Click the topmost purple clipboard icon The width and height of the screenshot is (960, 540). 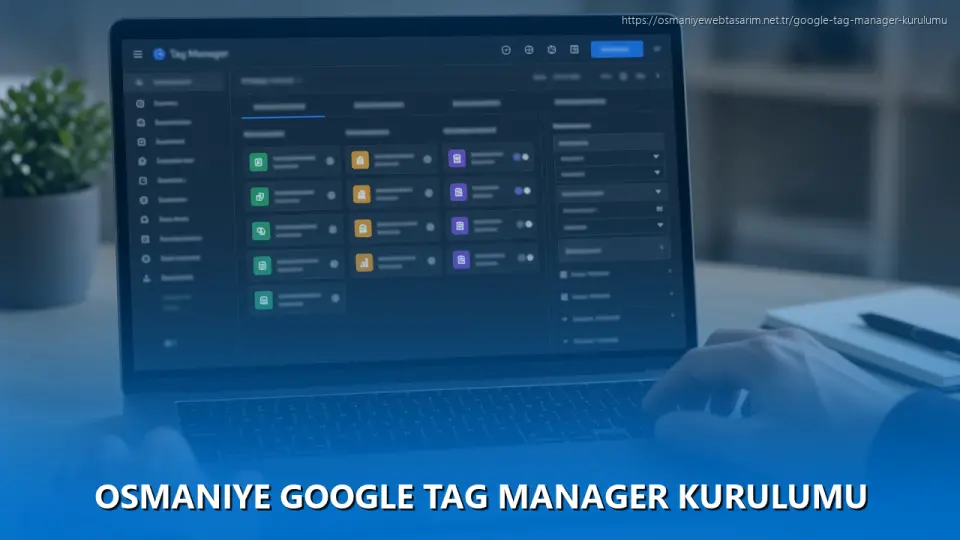pyautogui.click(x=457, y=159)
